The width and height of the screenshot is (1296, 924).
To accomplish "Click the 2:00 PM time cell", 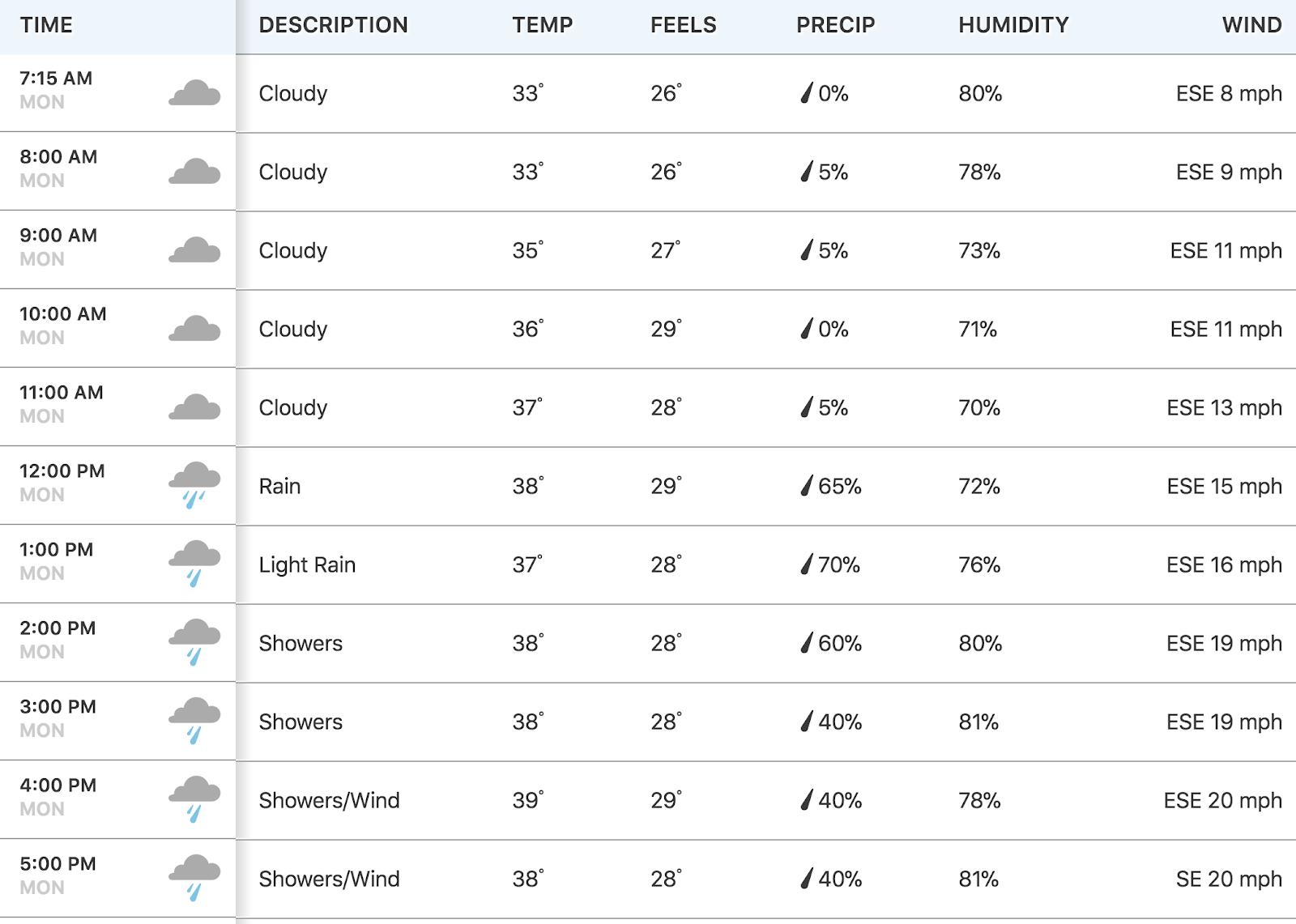I will 117,643.
